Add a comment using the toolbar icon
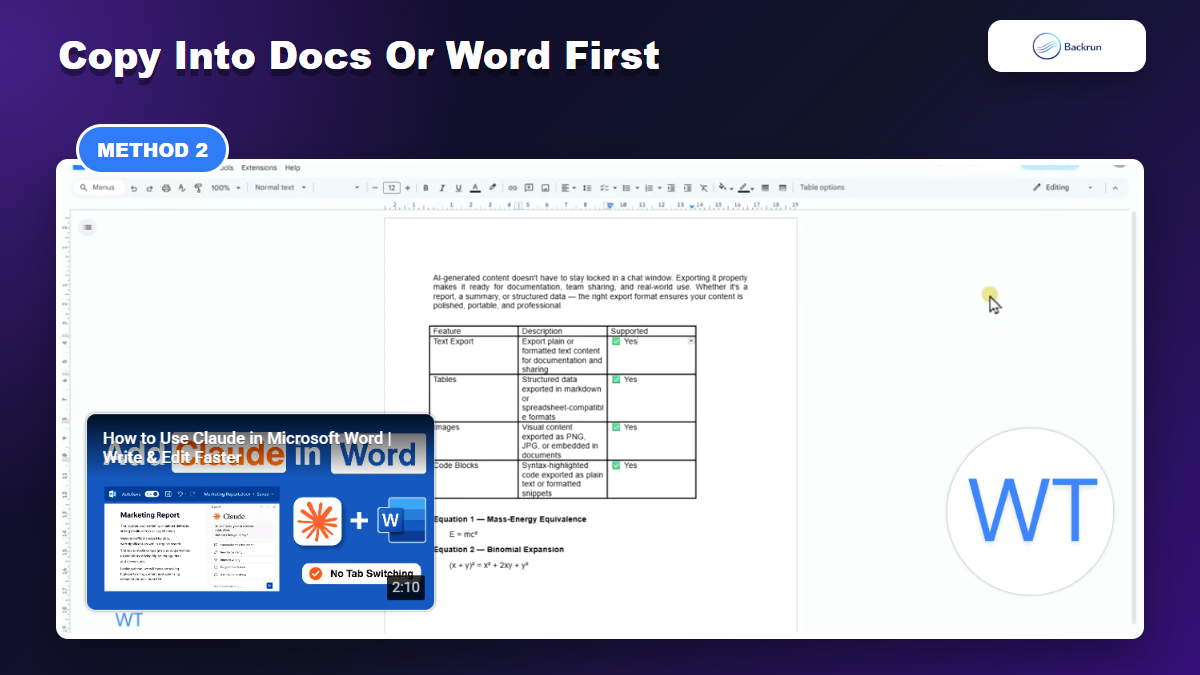The height and width of the screenshot is (675, 1200). click(528, 188)
